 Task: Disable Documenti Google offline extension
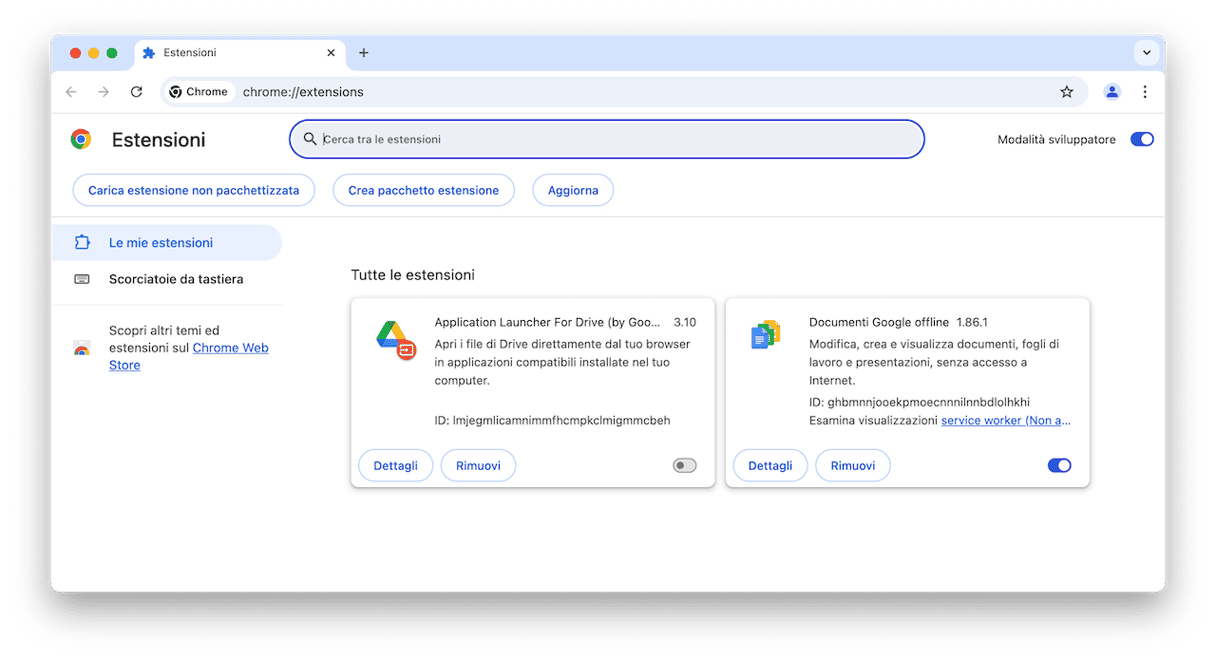pos(1059,465)
